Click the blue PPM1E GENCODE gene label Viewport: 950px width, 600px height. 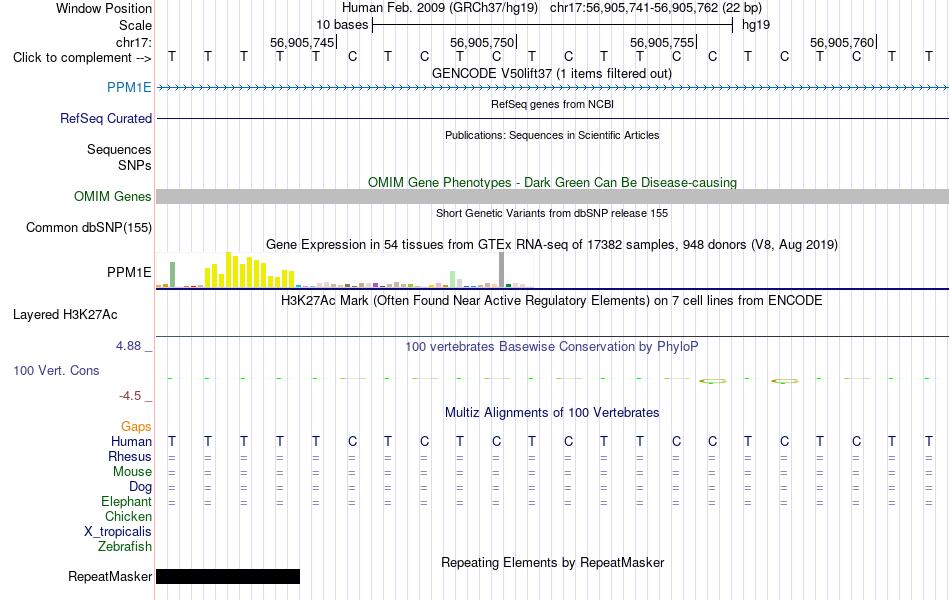tap(129, 87)
